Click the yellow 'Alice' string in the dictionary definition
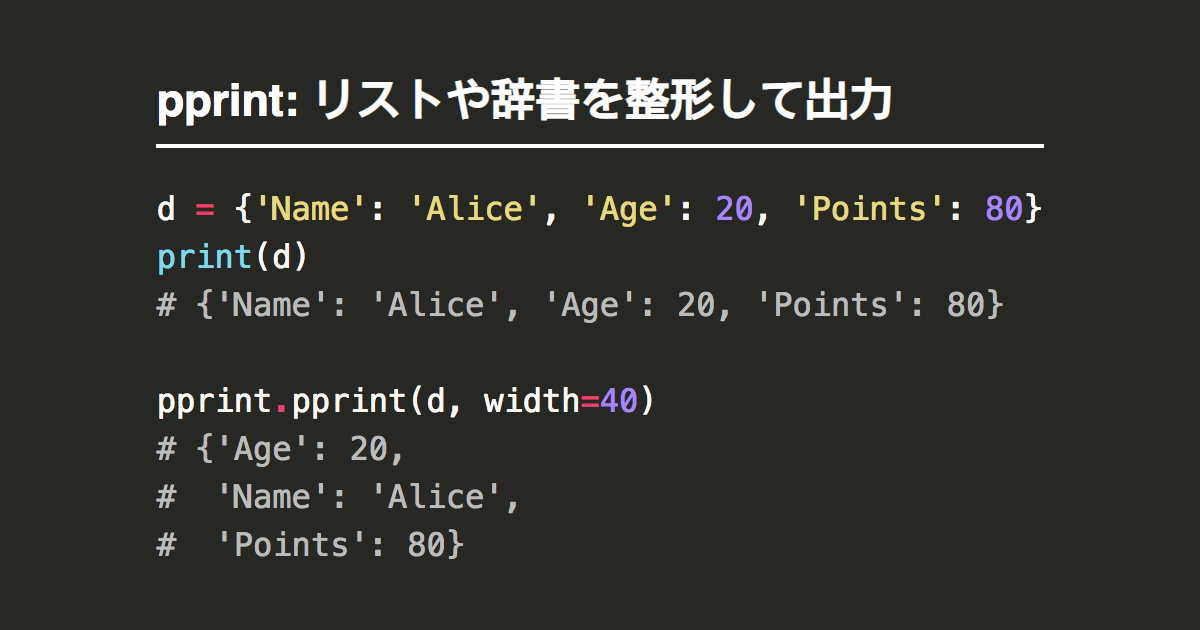Image resolution: width=1200 pixels, height=630 pixels. pos(473,209)
